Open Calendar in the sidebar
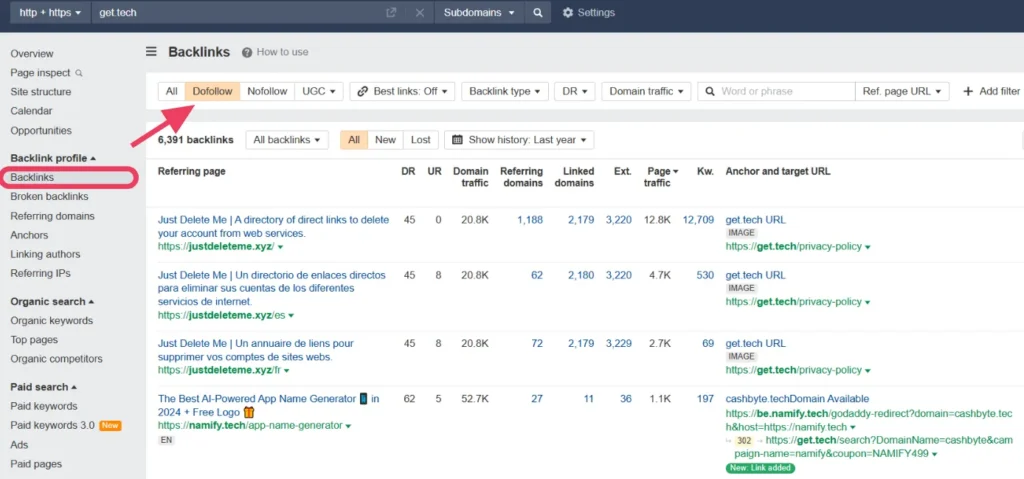 coord(31,111)
